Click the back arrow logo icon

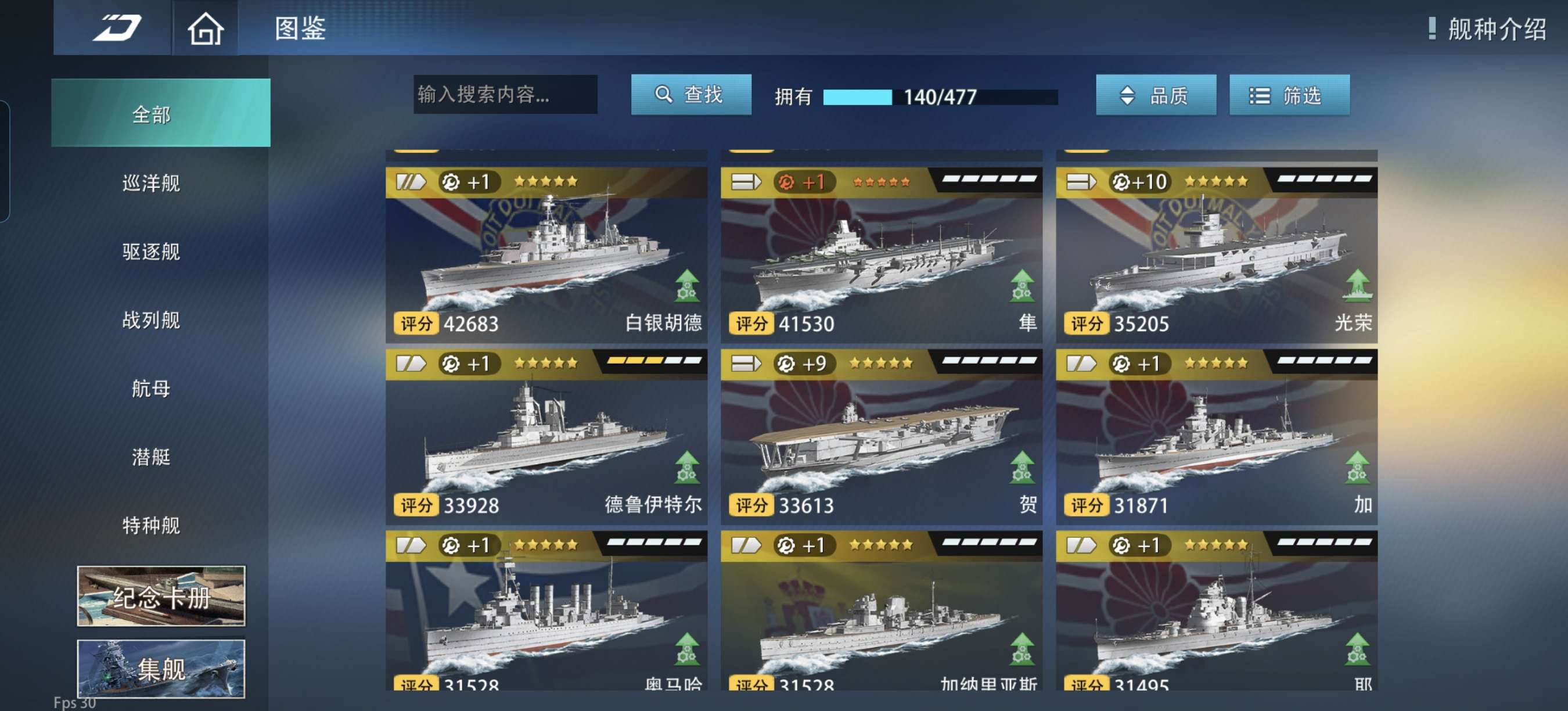(116, 28)
